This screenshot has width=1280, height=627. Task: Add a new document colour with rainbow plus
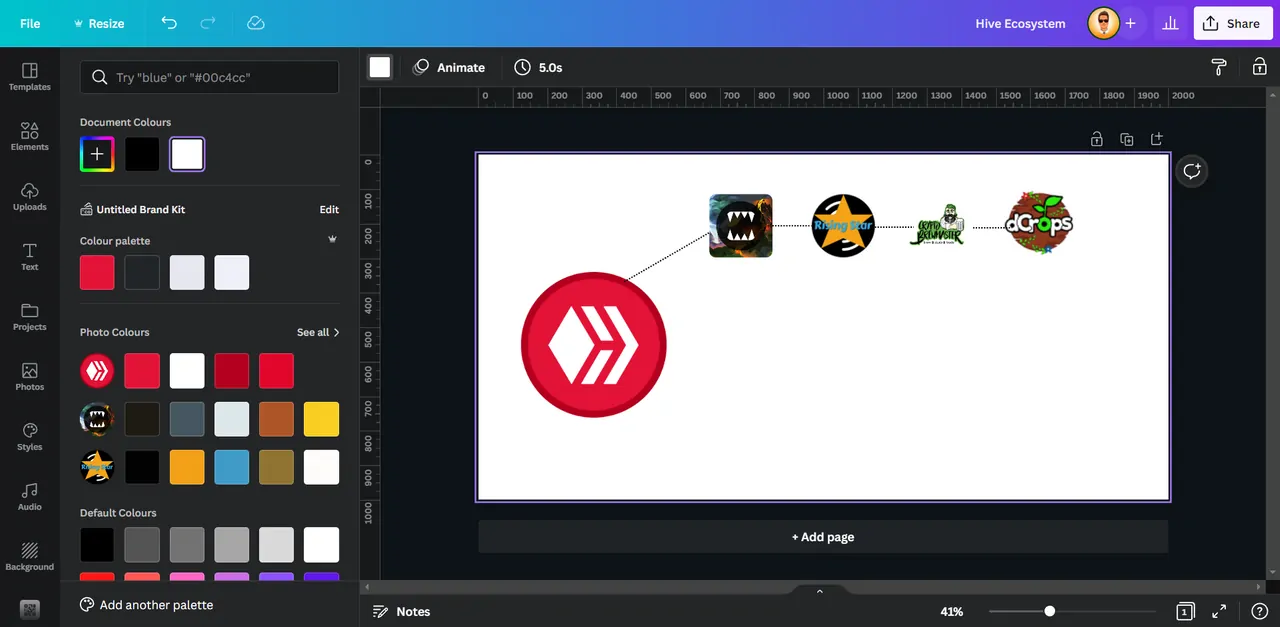pos(97,154)
